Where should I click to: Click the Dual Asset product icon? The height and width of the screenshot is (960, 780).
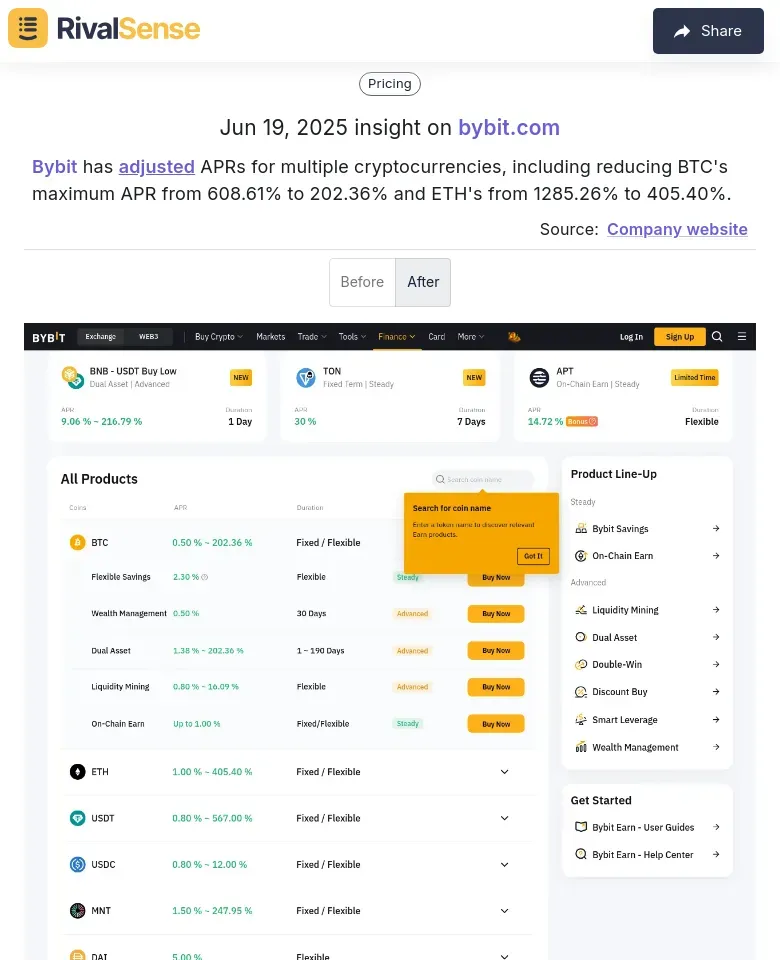click(580, 637)
